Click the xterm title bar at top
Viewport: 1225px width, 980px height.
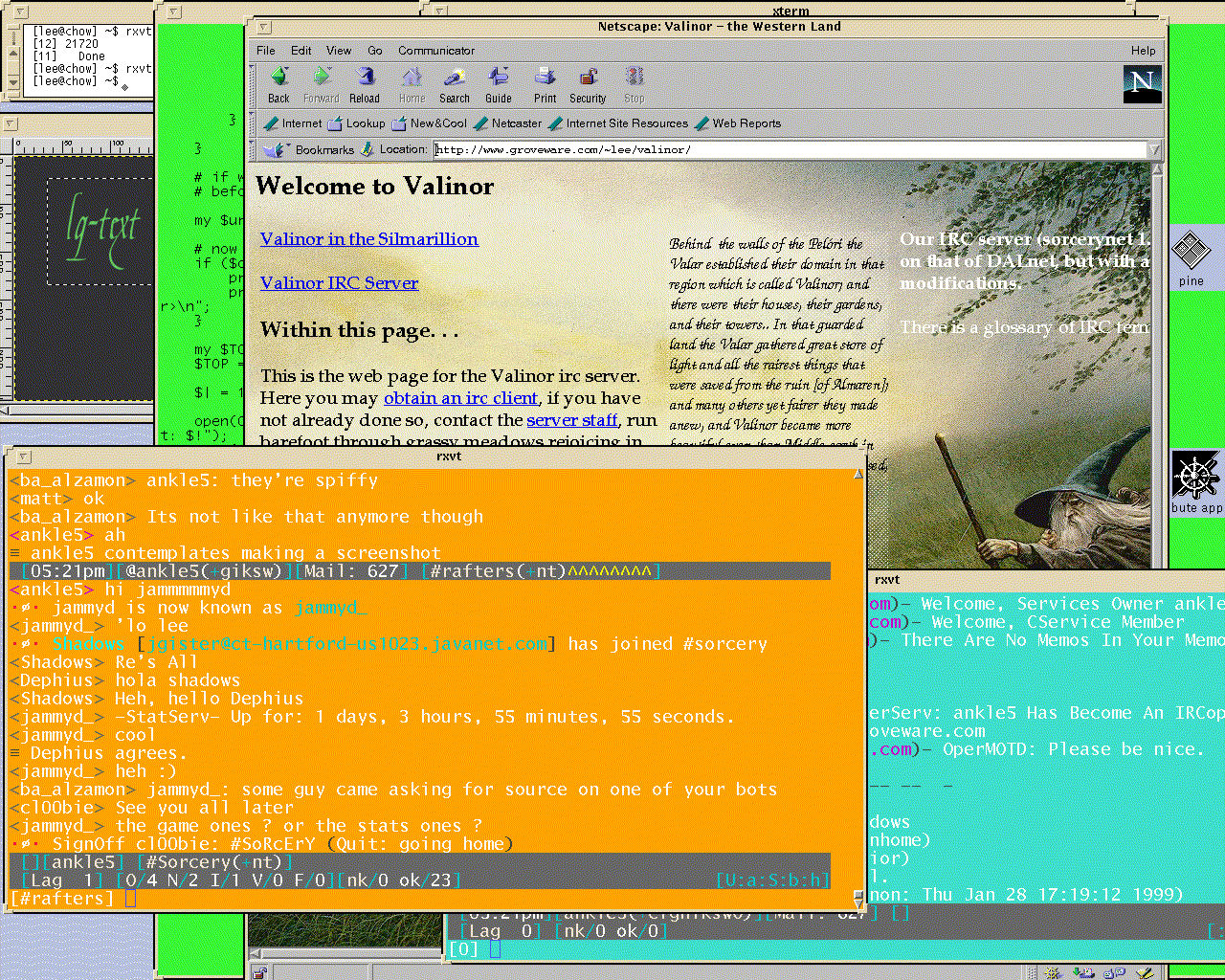point(791,11)
